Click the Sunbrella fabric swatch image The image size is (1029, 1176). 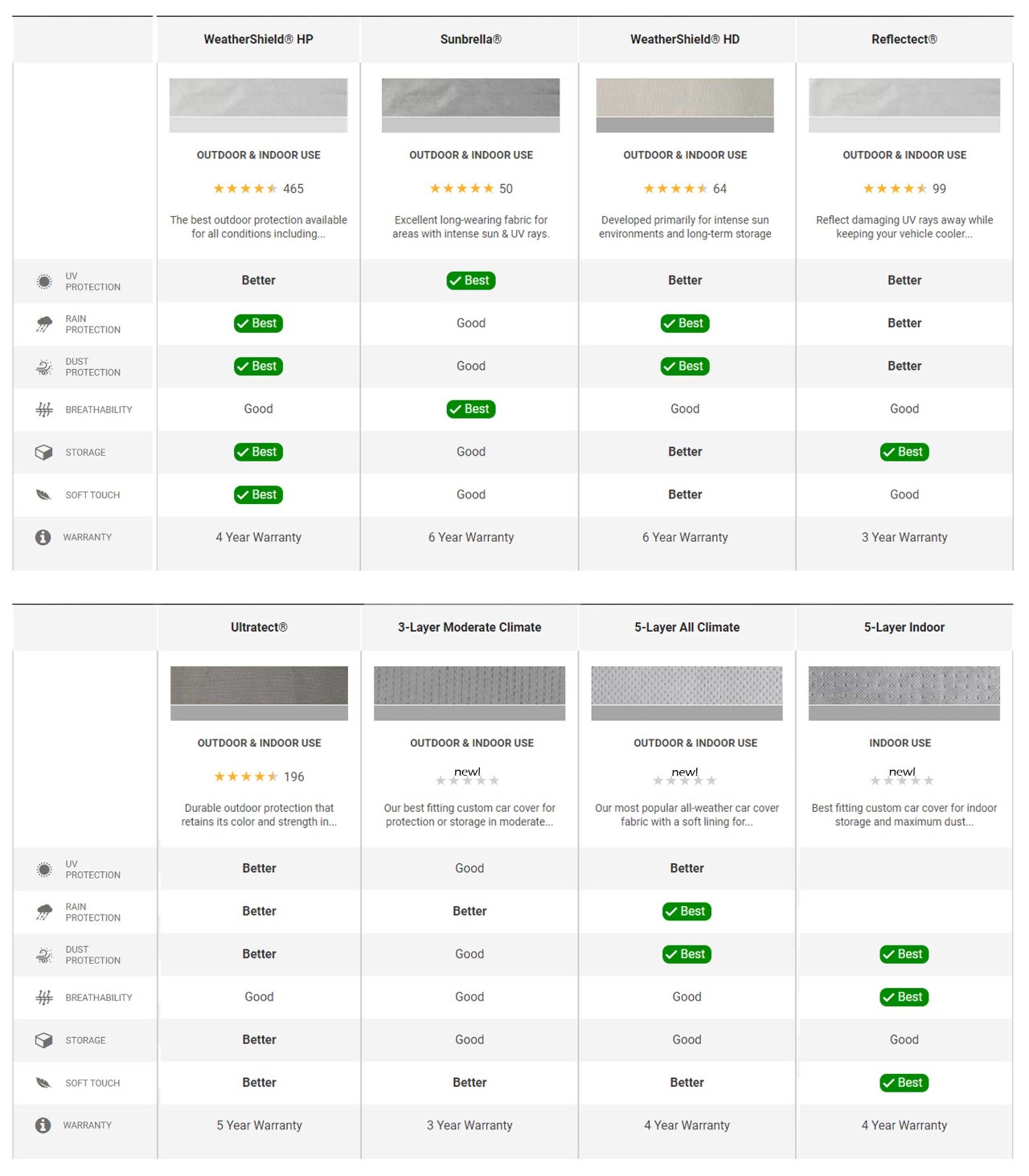click(471, 105)
